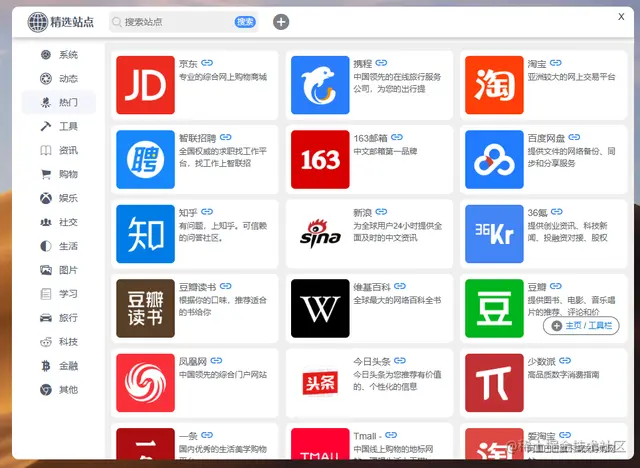
Task: Select the 热门 category
Action: 59,102
